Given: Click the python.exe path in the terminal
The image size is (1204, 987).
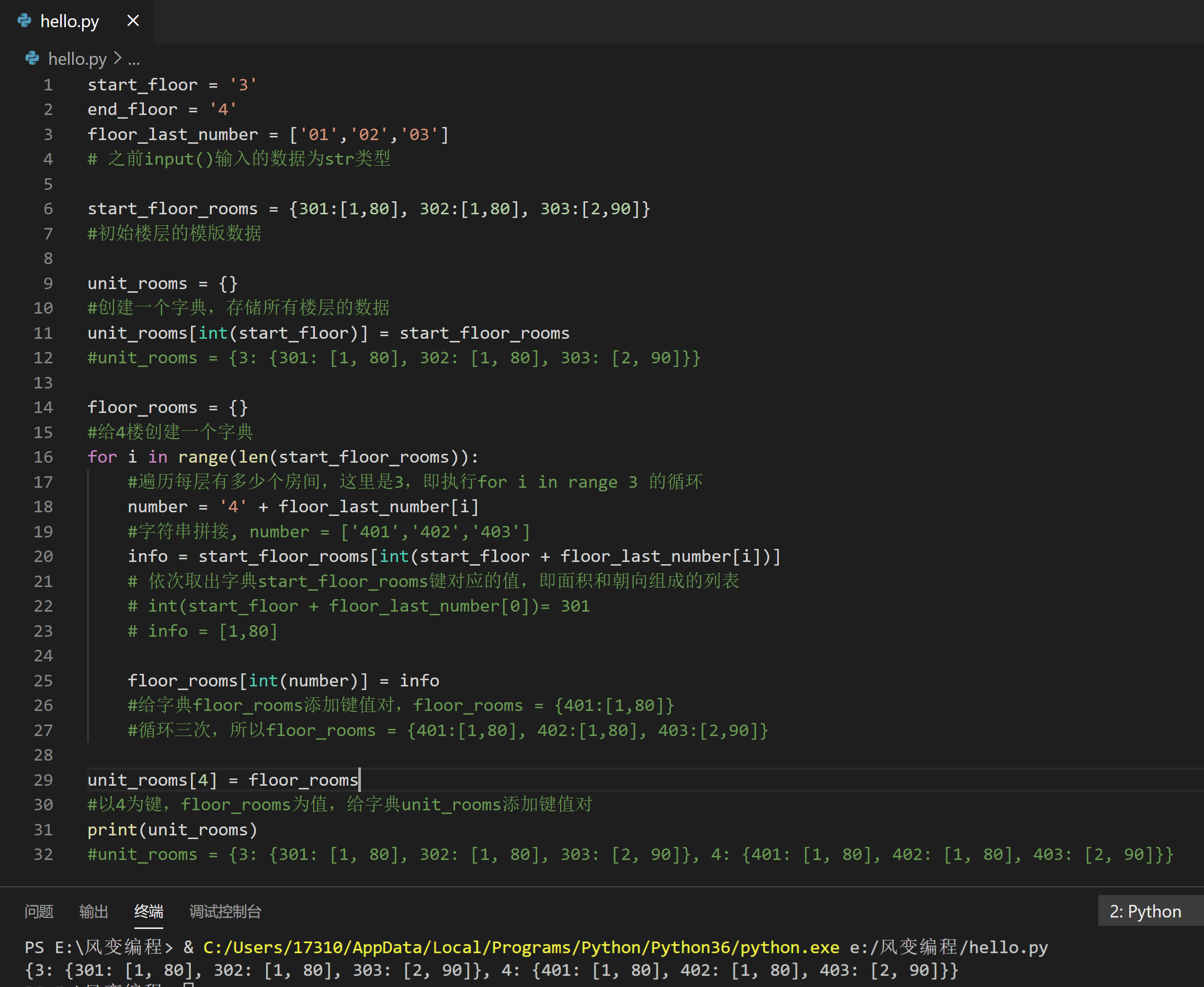Looking at the screenshot, I should 521,947.
